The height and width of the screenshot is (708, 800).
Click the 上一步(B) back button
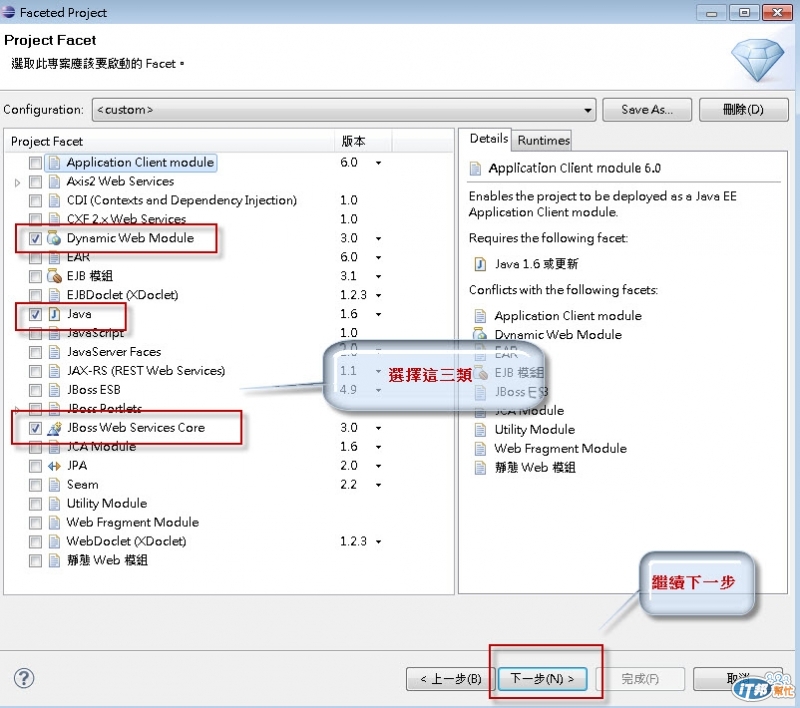click(451, 679)
